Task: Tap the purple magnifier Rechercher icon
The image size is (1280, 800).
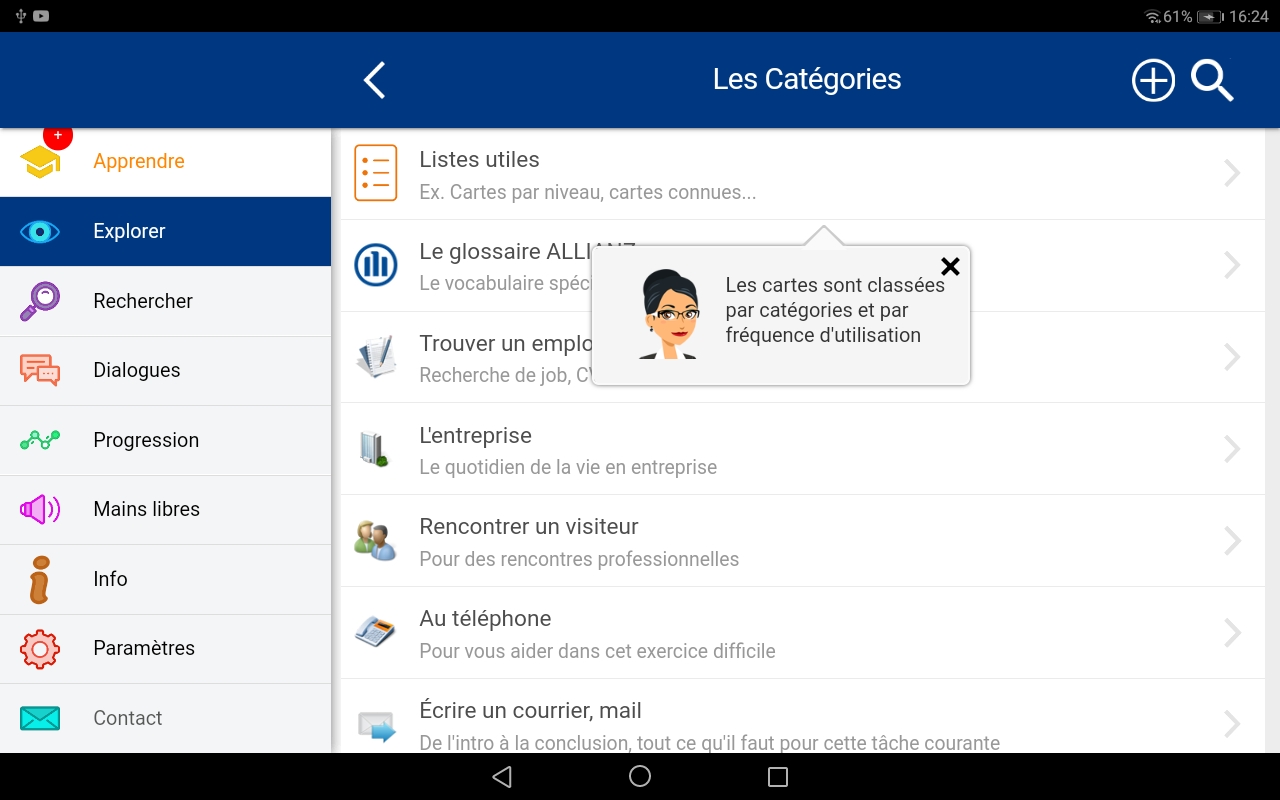Action: 40,301
